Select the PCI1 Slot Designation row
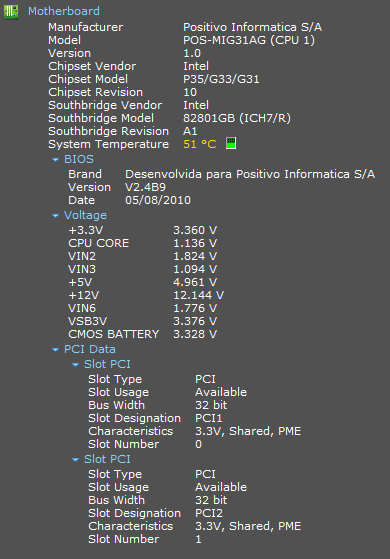 (155, 418)
